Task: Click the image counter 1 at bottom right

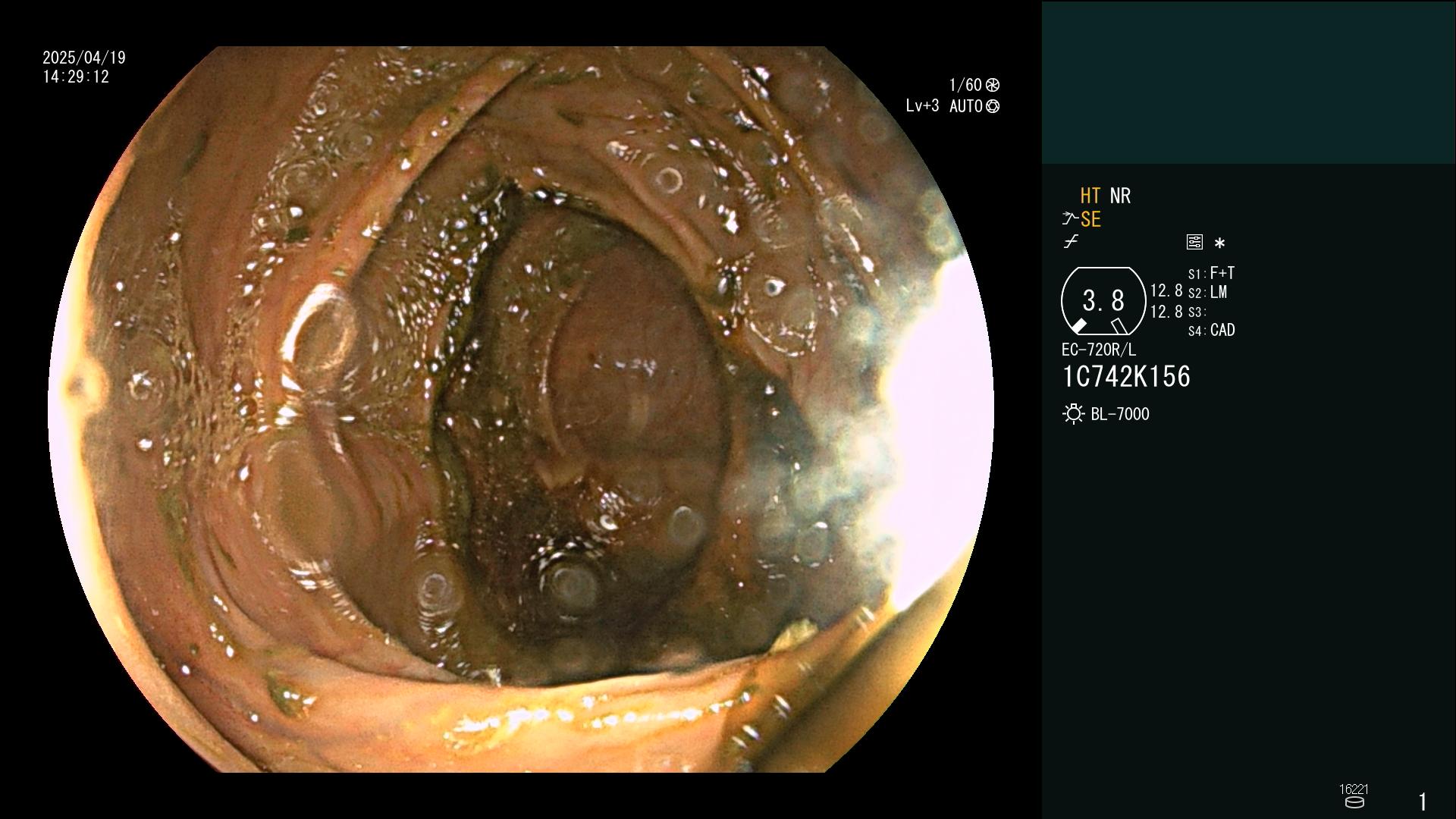Action: point(1423,802)
